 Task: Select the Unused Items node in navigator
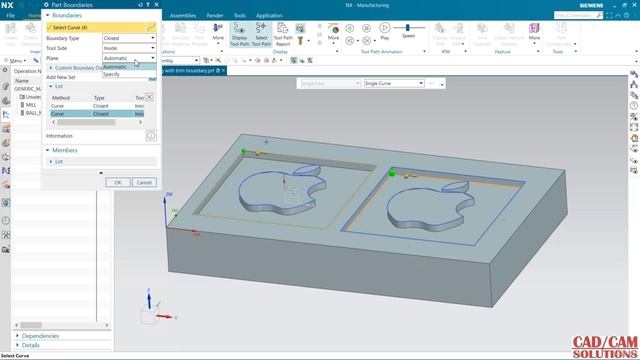[x=30, y=97]
